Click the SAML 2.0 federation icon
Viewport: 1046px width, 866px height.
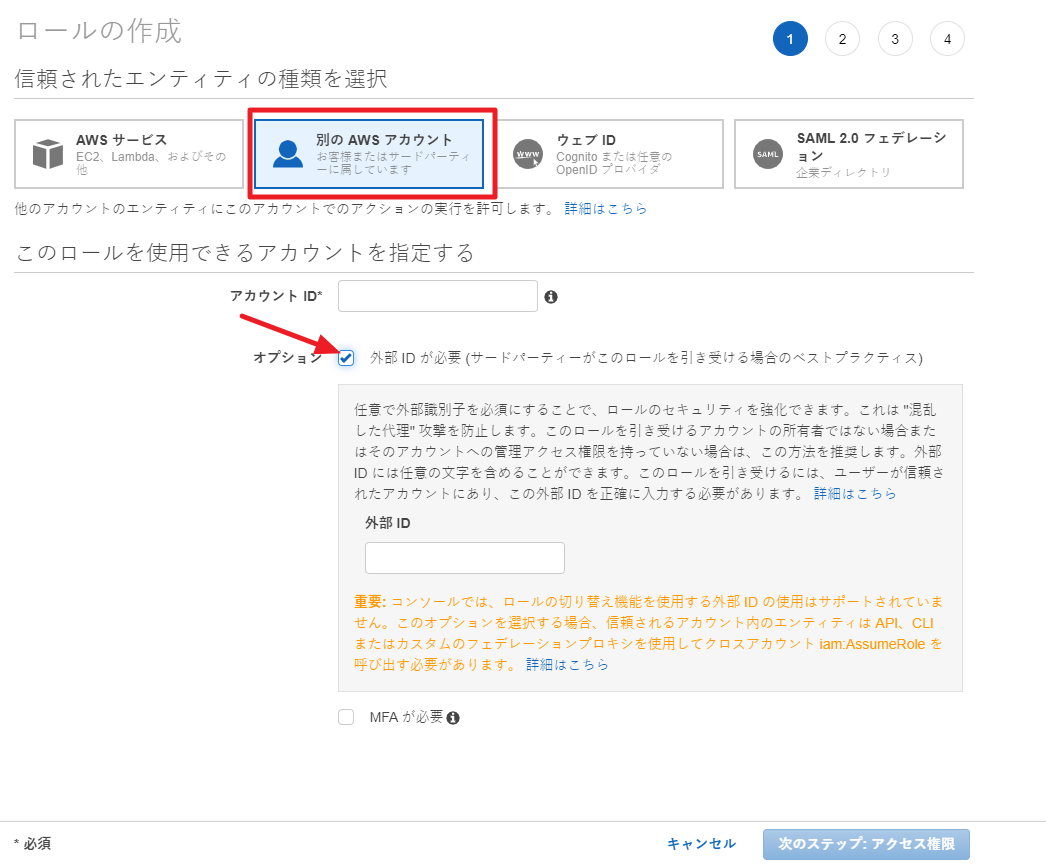pos(768,154)
